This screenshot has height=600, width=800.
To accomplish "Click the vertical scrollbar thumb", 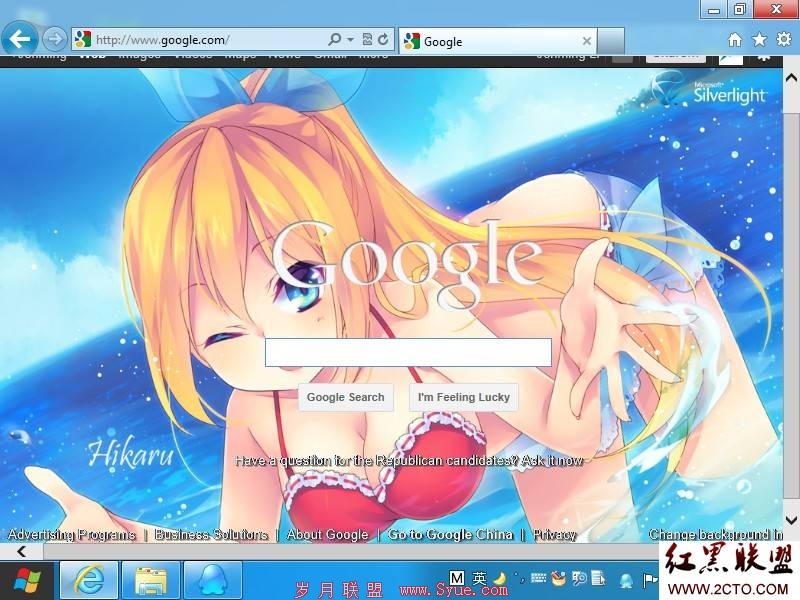I will tap(791, 306).
